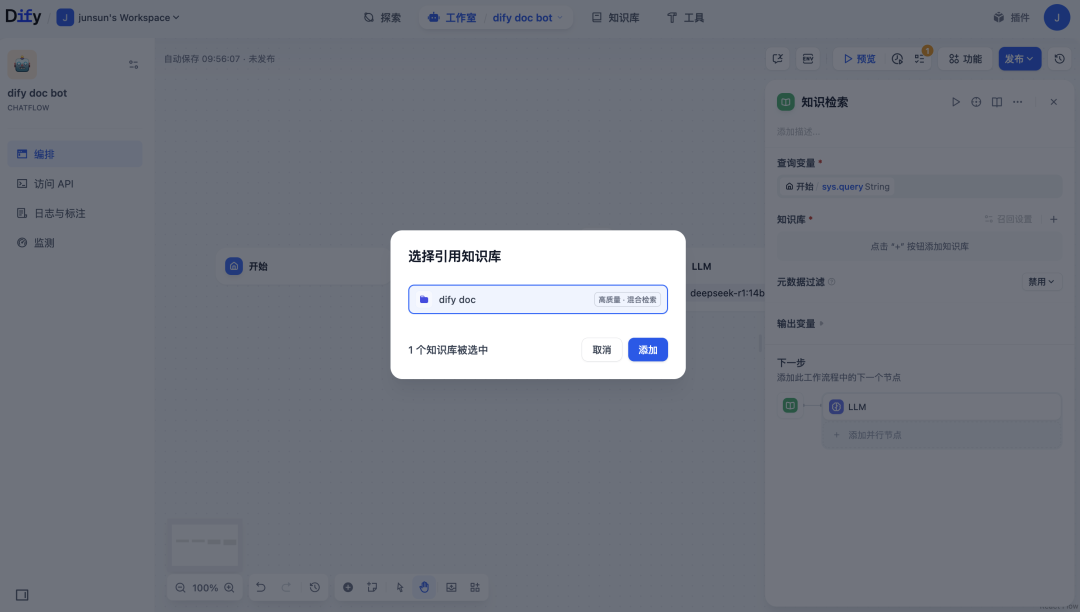Open the 知识库 item in top navigation
The image size is (1080, 612).
615,17
